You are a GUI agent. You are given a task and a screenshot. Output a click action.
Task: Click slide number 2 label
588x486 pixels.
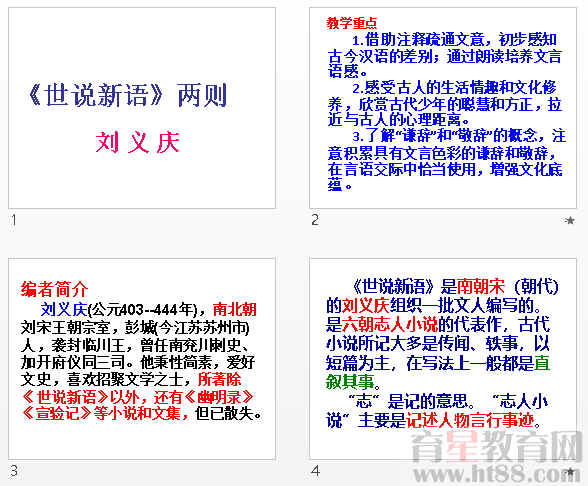click(315, 220)
